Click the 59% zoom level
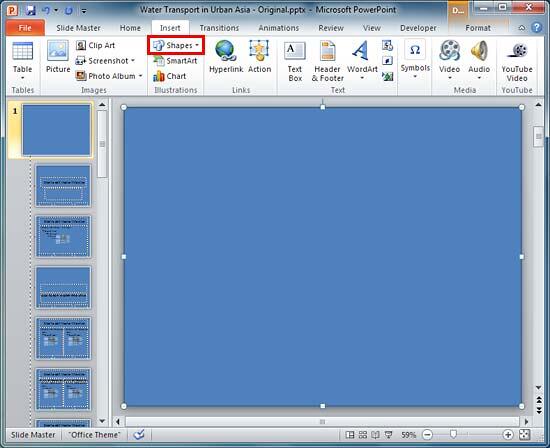This screenshot has height=448, width=550. tap(408, 435)
